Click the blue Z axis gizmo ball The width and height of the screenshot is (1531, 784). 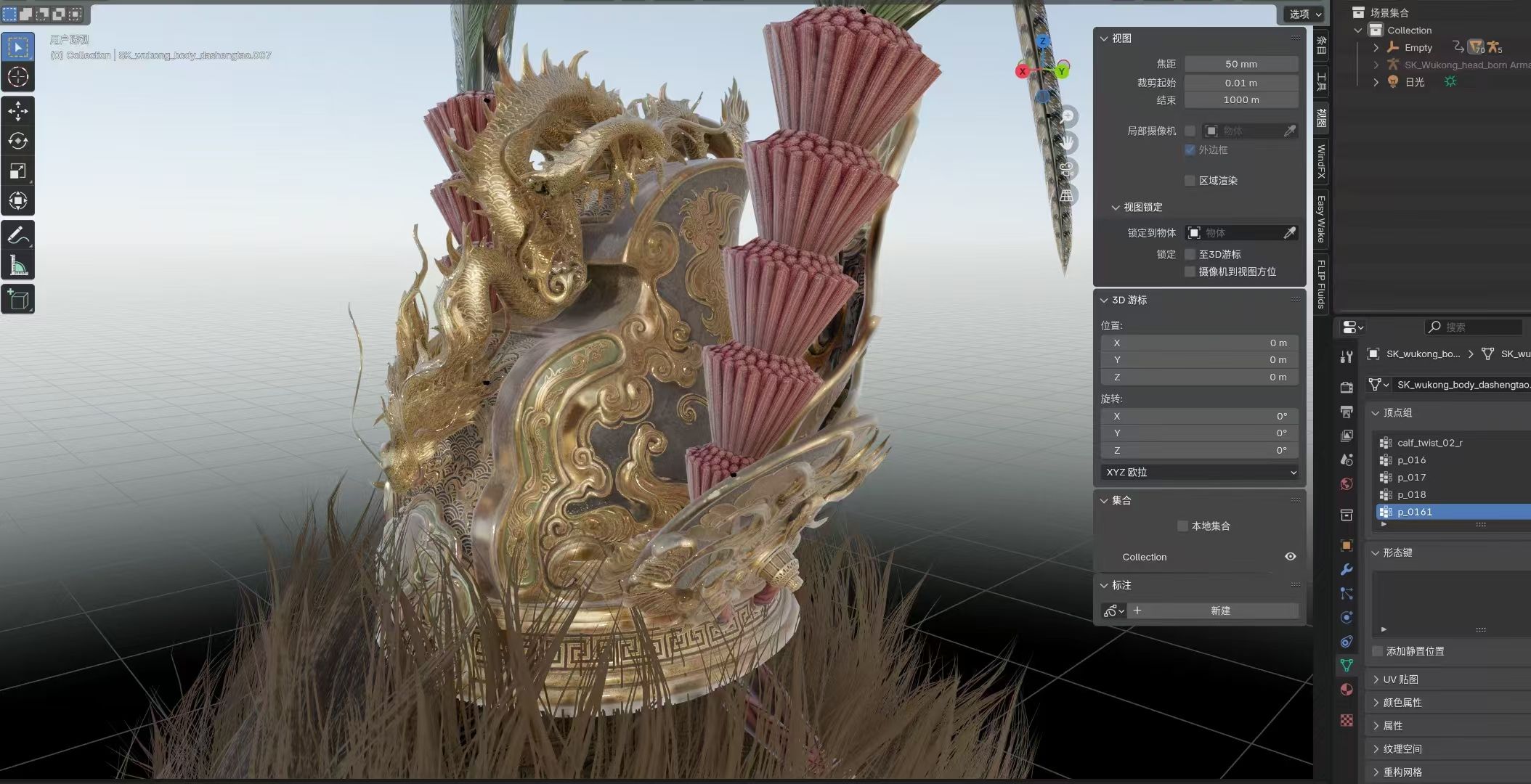pos(1043,41)
